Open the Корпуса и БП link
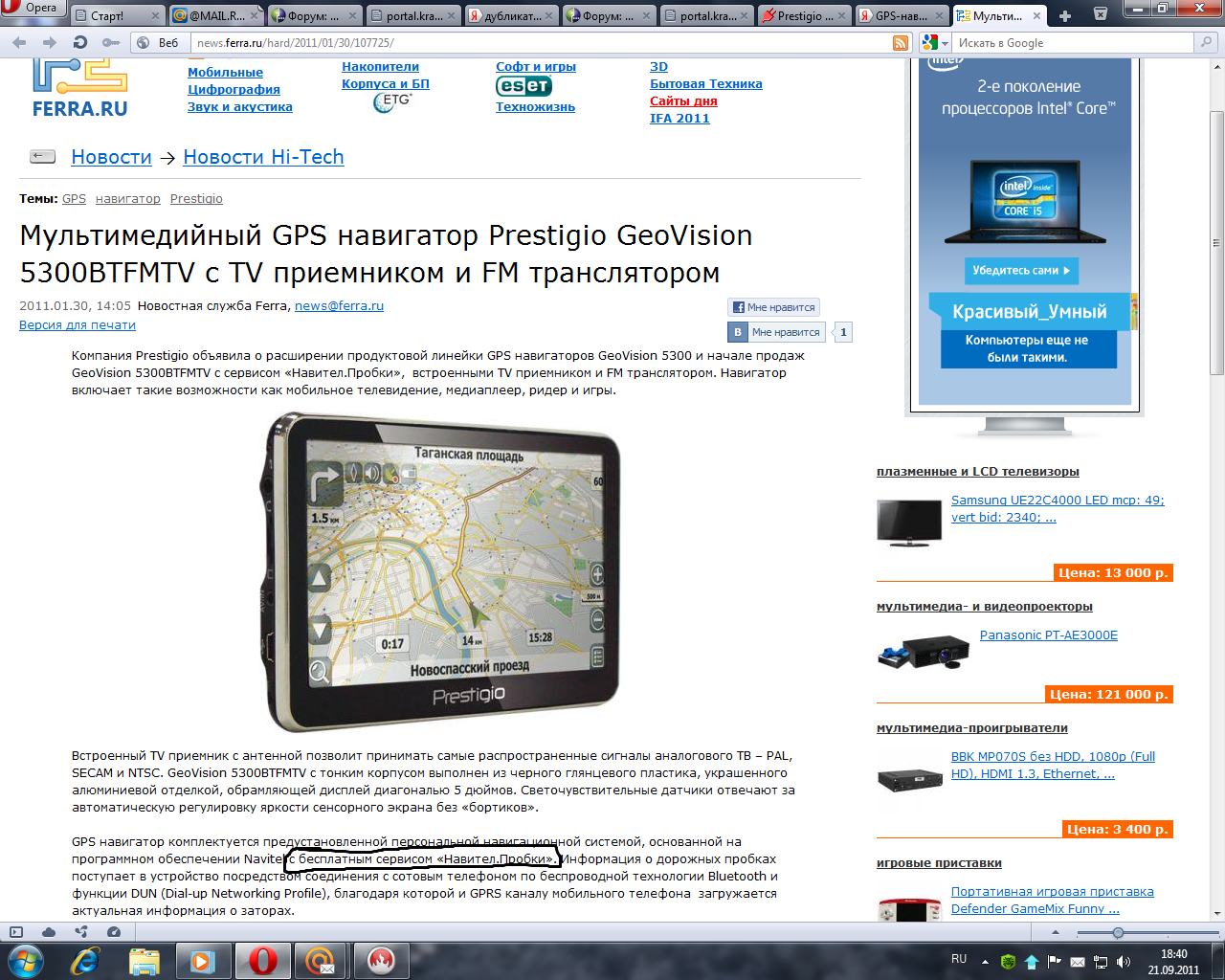This screenshot has width=1225, height=980. point(386,84)
